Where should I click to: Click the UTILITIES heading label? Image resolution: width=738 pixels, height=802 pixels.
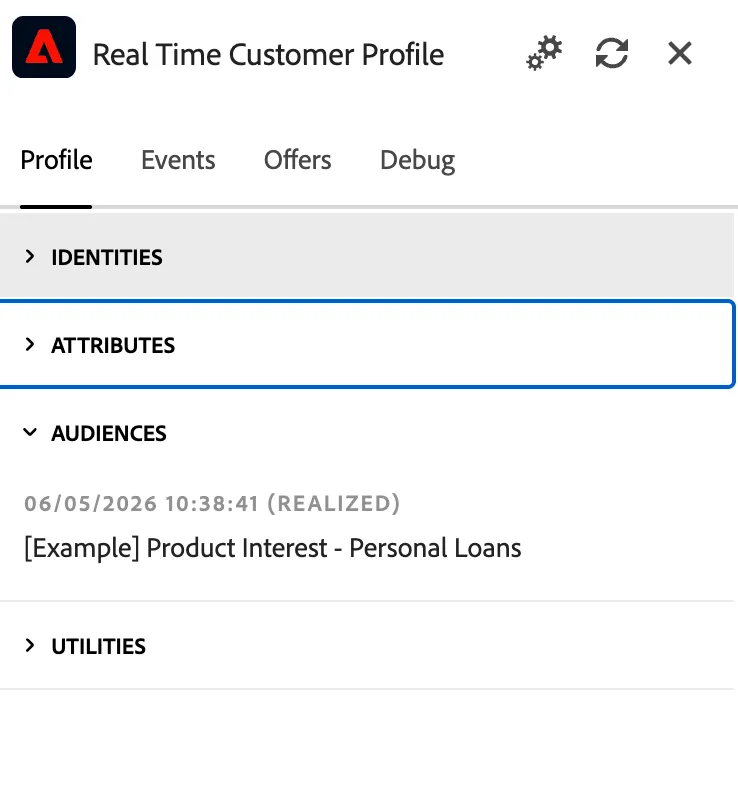click(x=99, y=646)
